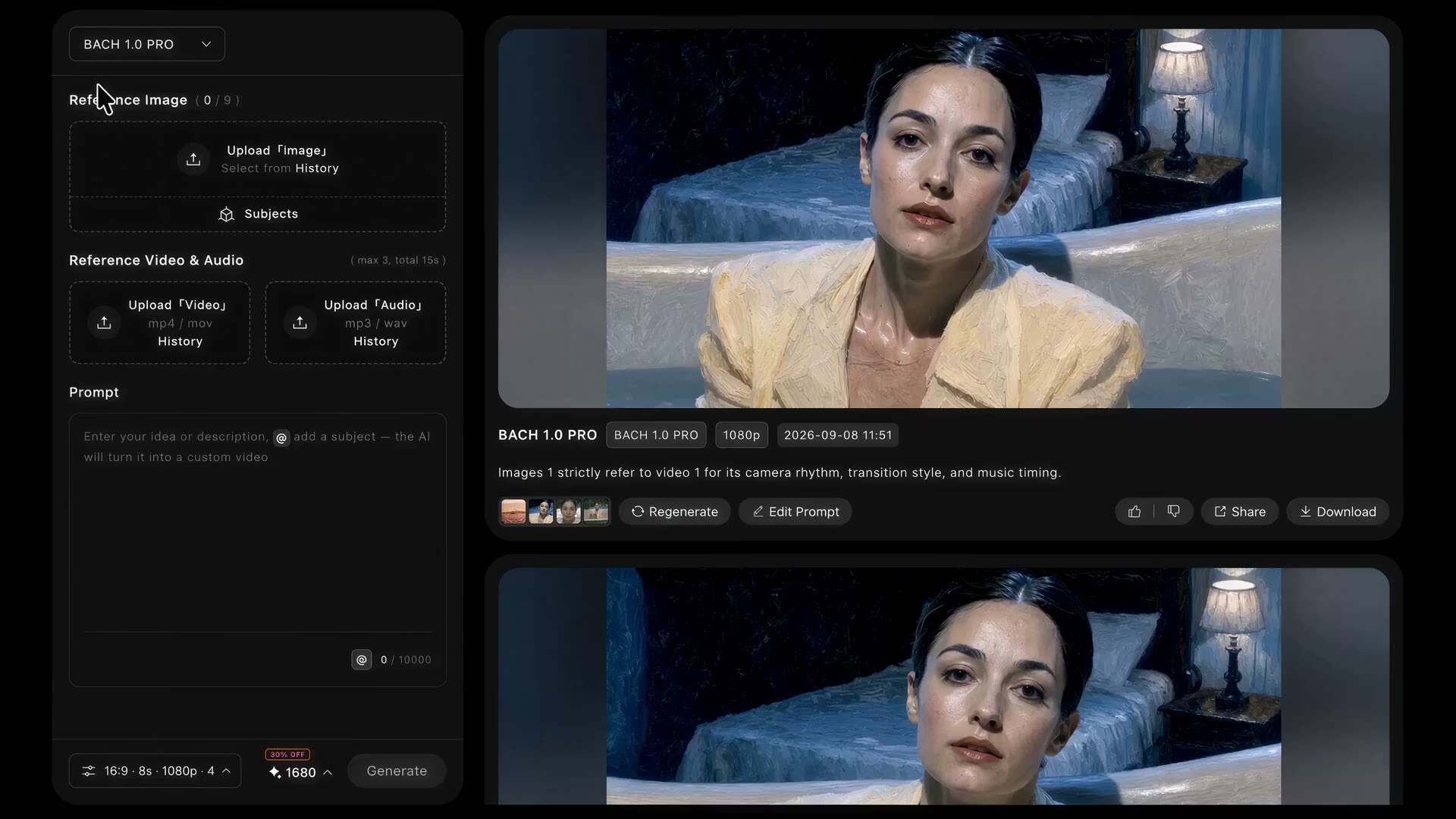This screenshot has height=819, width=1456.
Task: Select the second reference thumbnail
Action: point(541,512)
